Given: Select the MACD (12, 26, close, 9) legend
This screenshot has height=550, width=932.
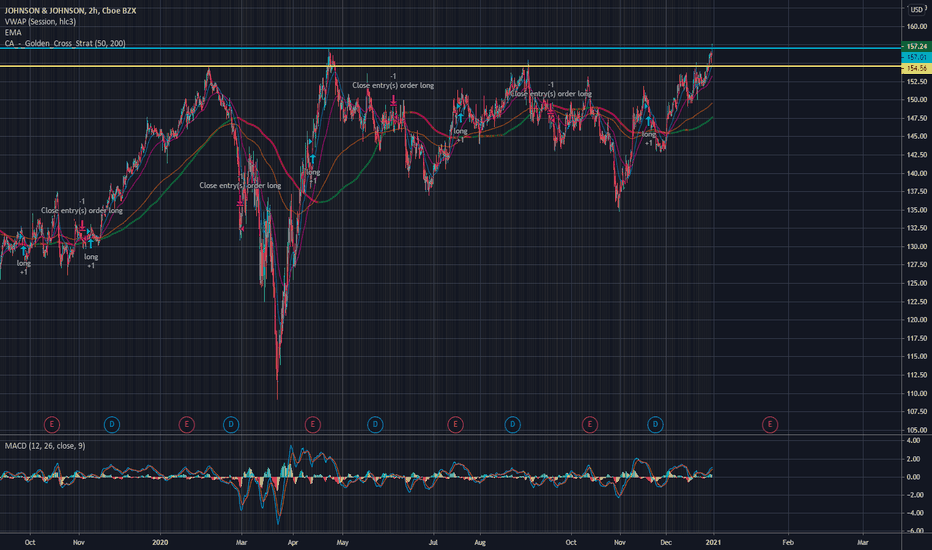Looking at the screenshot, I should pos(45,446).
